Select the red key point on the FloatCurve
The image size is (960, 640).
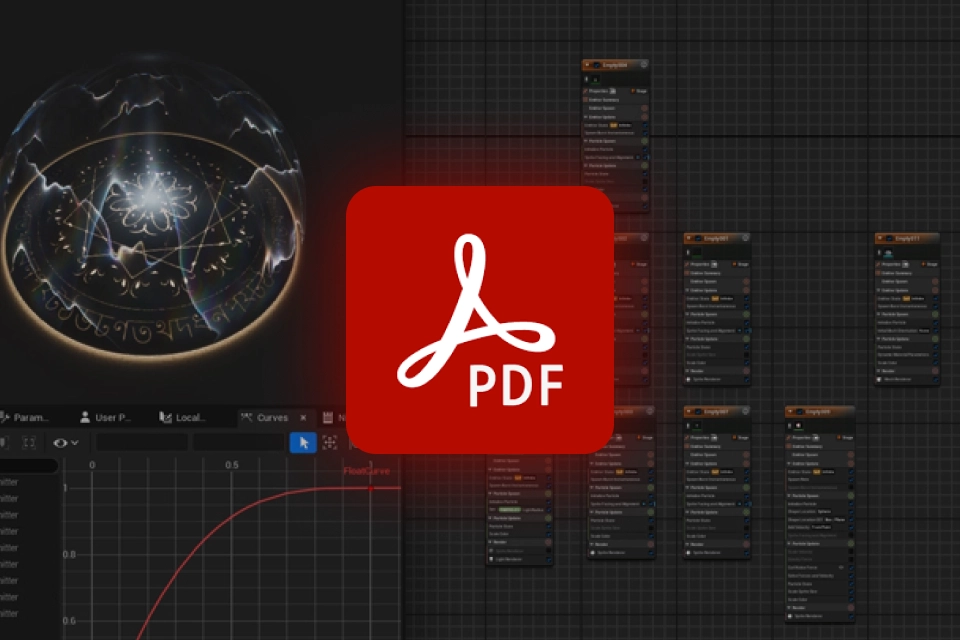(371, 488)
